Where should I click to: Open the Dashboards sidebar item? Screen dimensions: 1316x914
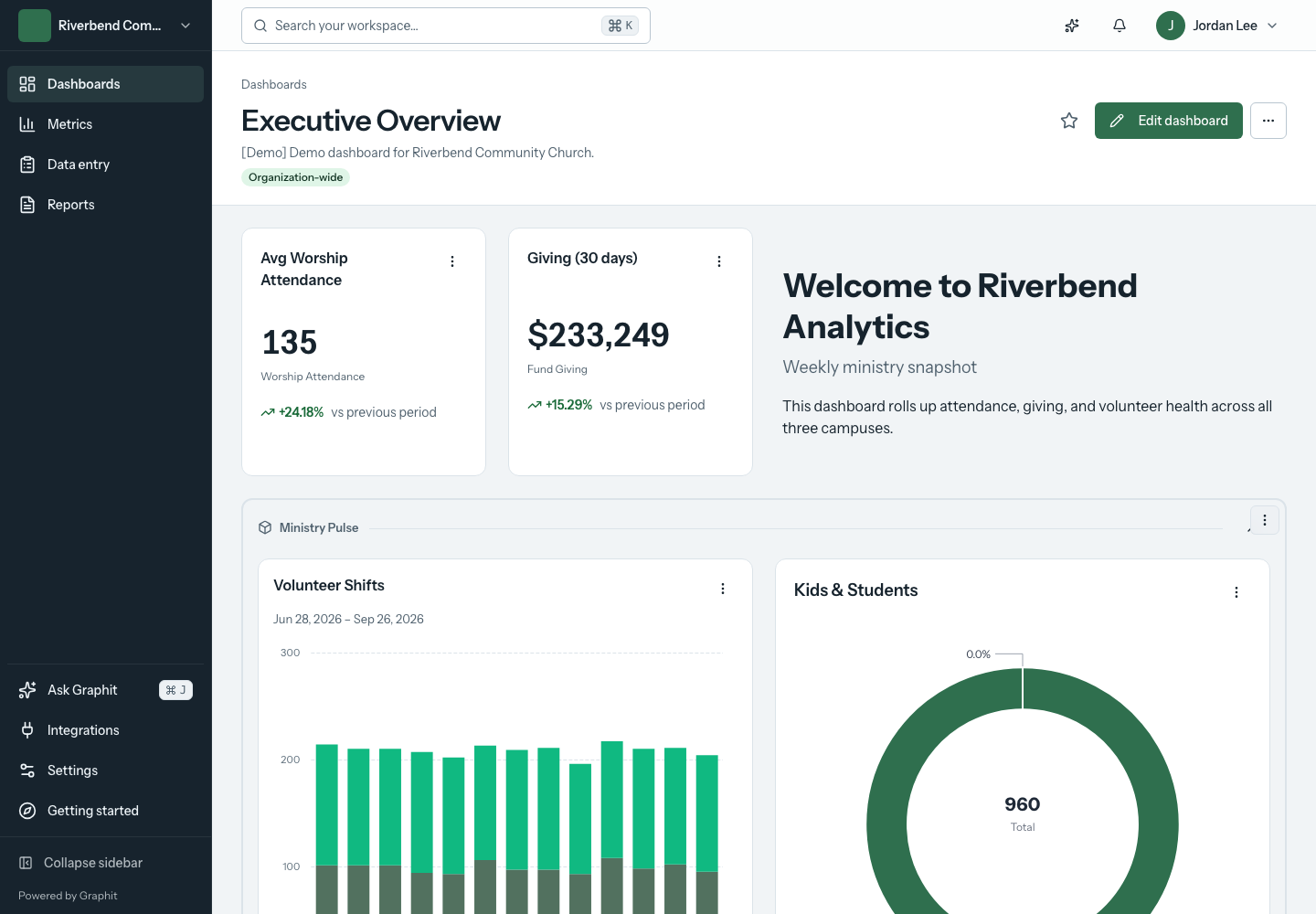click(105, 84)
